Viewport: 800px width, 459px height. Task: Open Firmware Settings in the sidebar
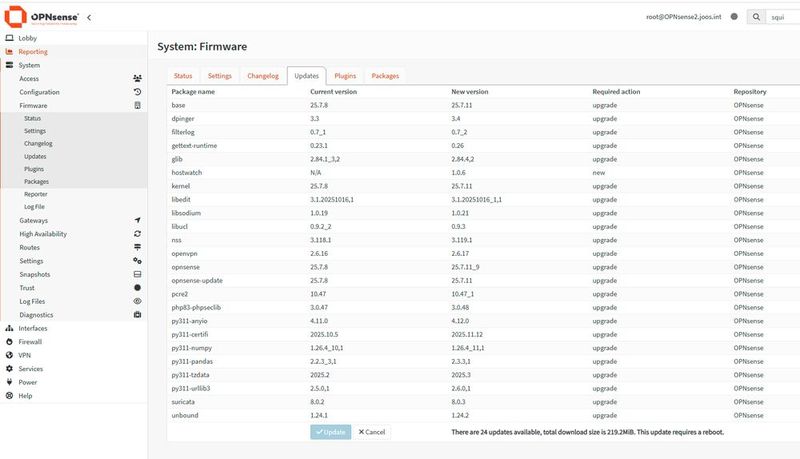click(35, 131)
